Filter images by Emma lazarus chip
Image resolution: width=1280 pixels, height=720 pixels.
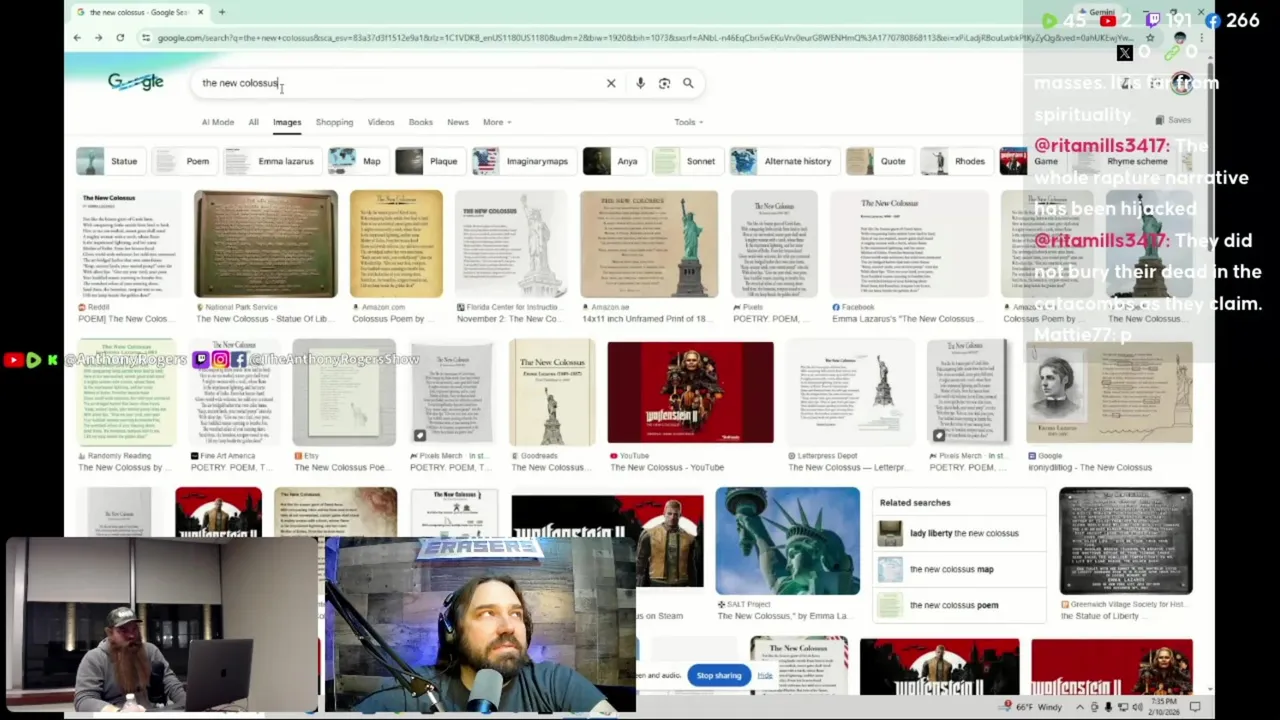tap(271, 161)
